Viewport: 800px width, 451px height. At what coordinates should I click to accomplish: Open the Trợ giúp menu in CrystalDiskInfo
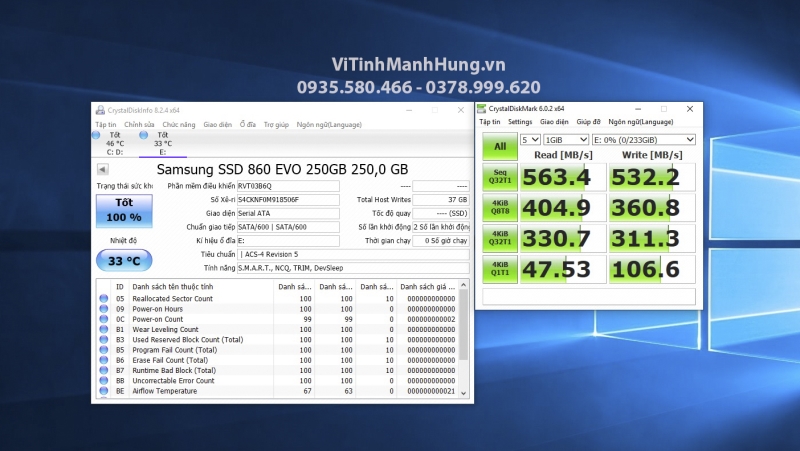click(276, 124)
